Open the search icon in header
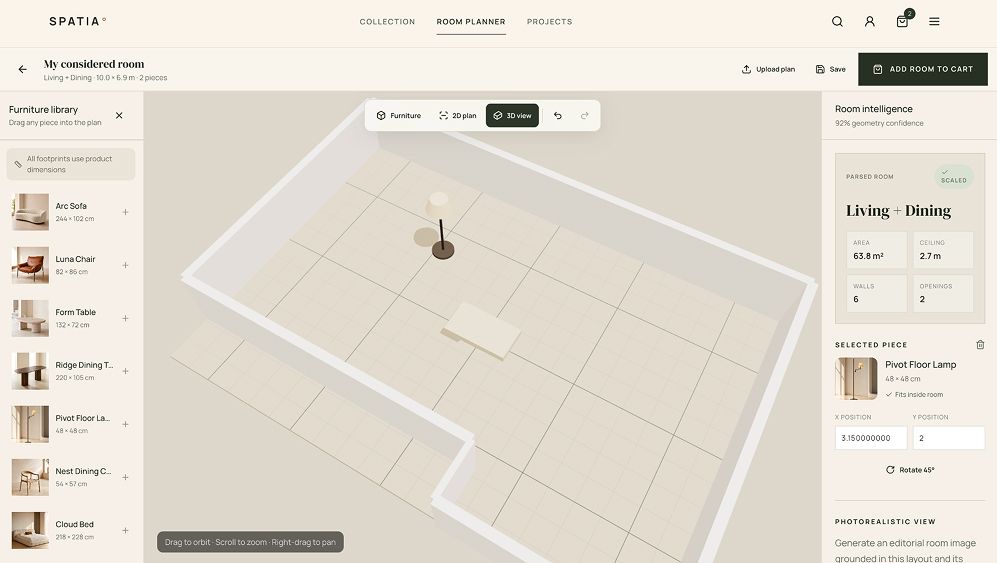This screenshot has height=563, width=997. pos(837,22)
